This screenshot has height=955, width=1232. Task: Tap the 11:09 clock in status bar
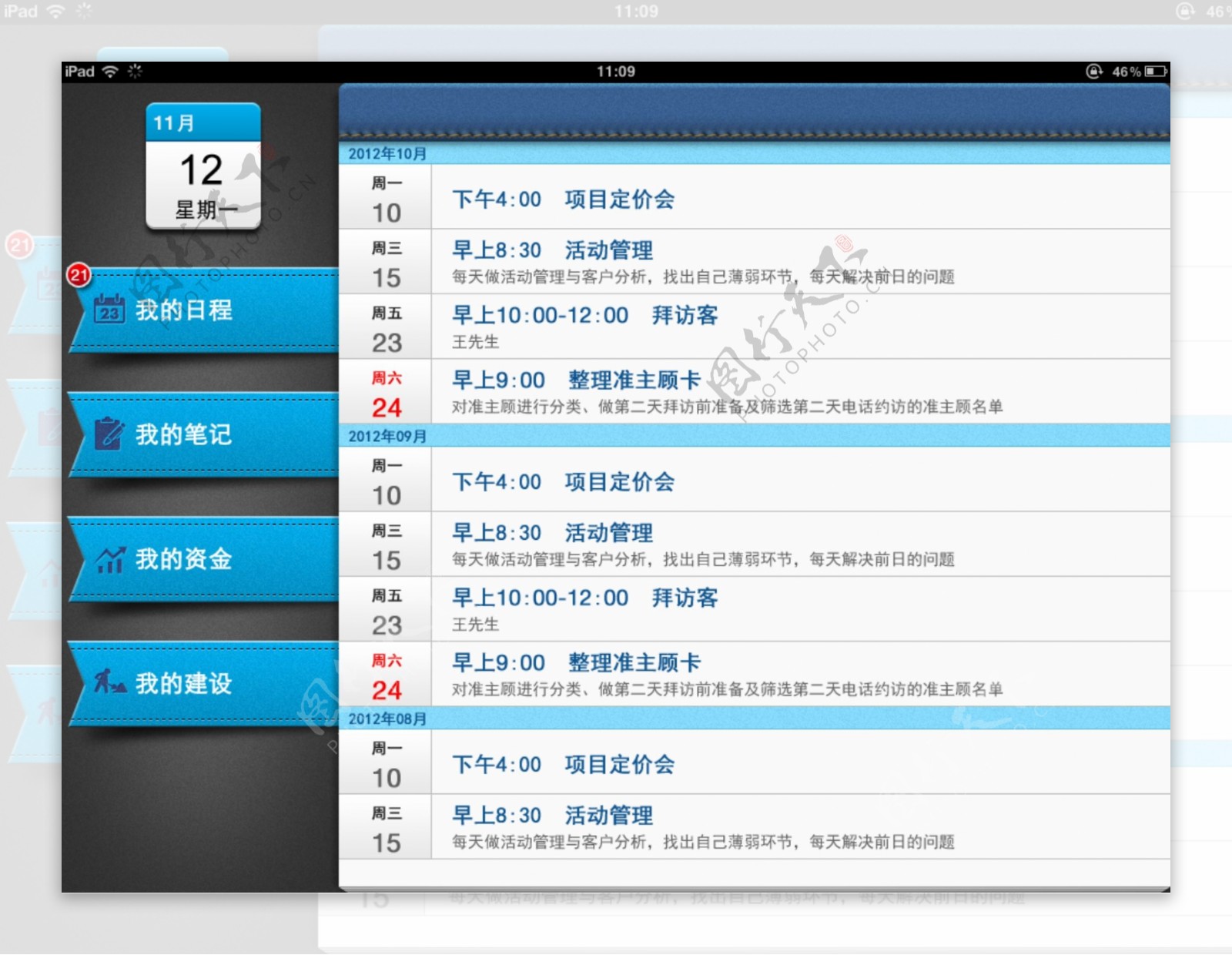pos(616,72)
